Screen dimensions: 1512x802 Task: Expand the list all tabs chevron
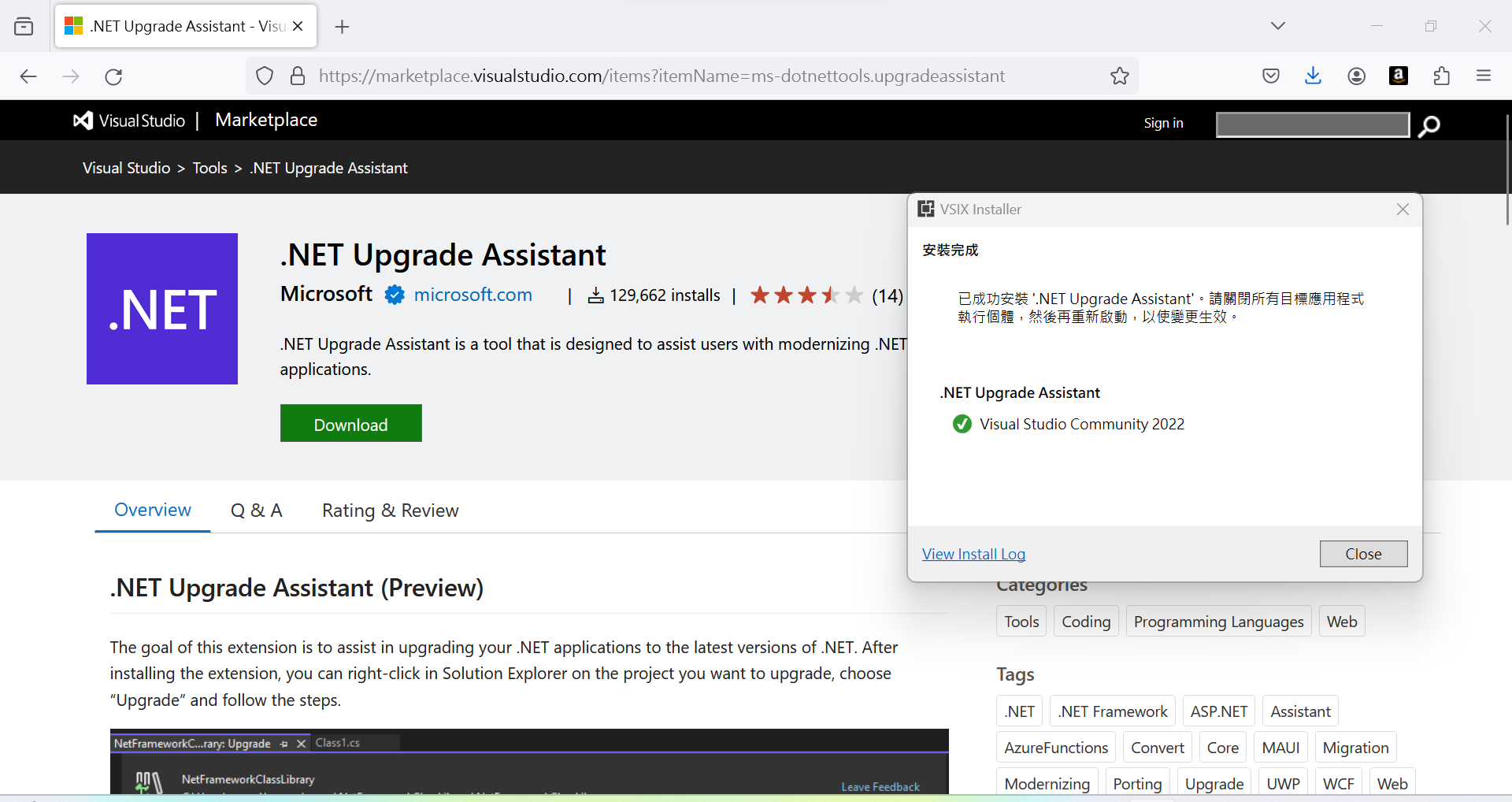click(1278, 26)
